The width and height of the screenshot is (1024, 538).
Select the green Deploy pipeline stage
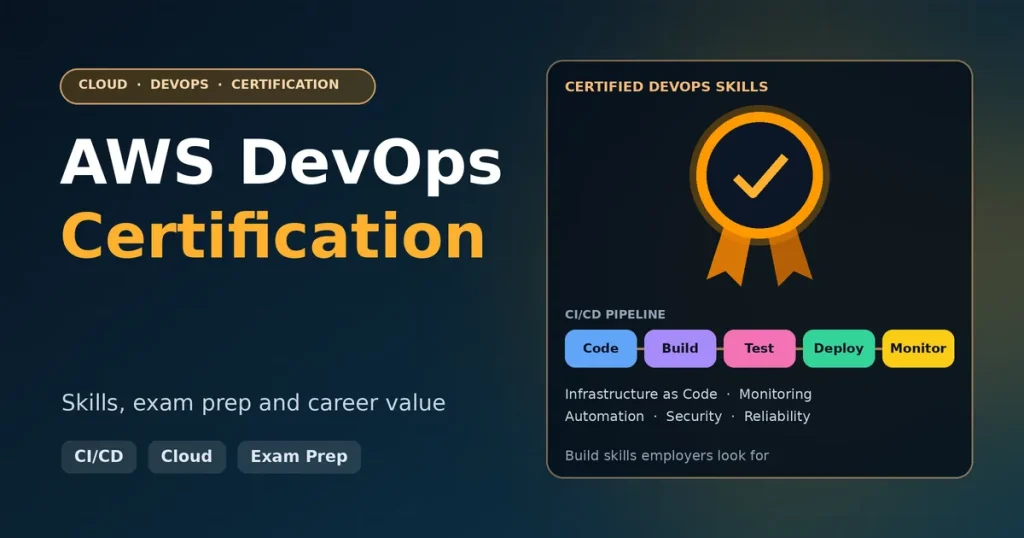tap(839, 349)
